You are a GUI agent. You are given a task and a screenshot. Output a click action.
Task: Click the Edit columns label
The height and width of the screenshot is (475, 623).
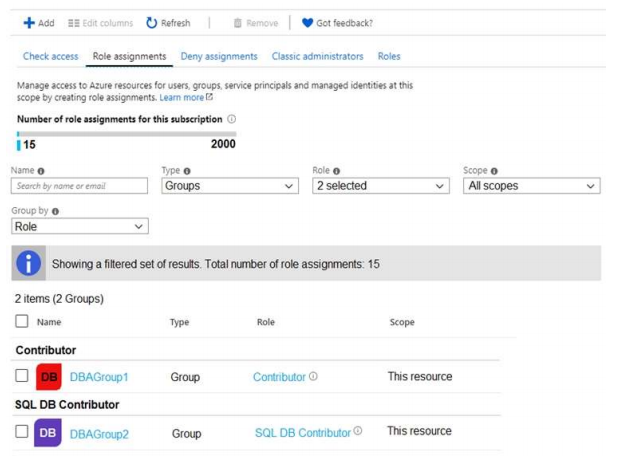point(108,23)
